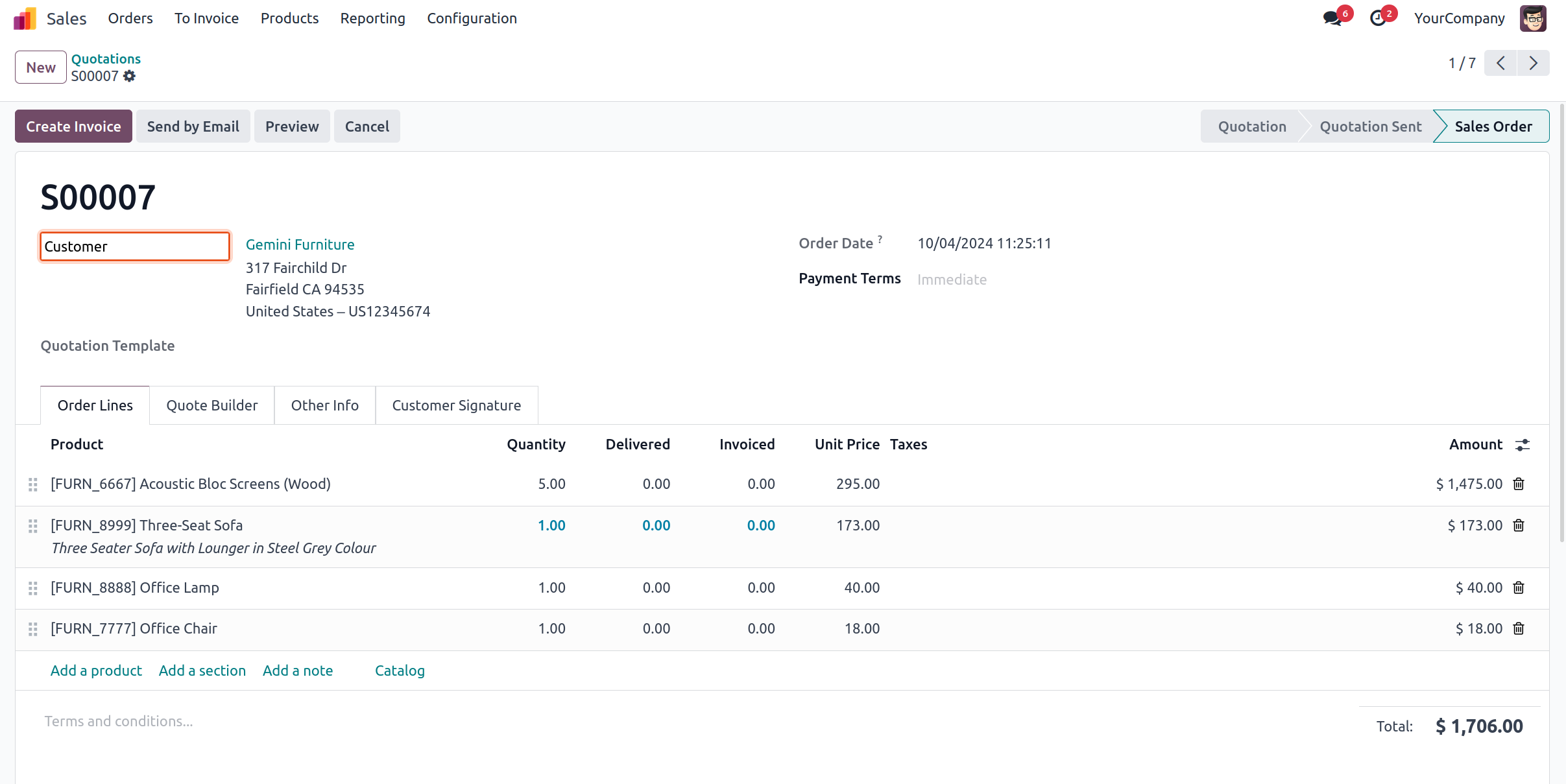Image resolution: width=1566 pixels, height=784 pixels.
Task: Go to next record arrow
Action: [1533, 64]
